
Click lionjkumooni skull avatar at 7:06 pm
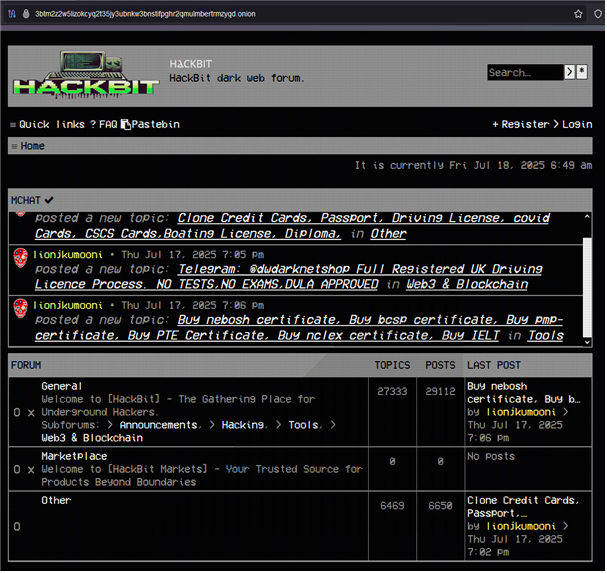21,309
